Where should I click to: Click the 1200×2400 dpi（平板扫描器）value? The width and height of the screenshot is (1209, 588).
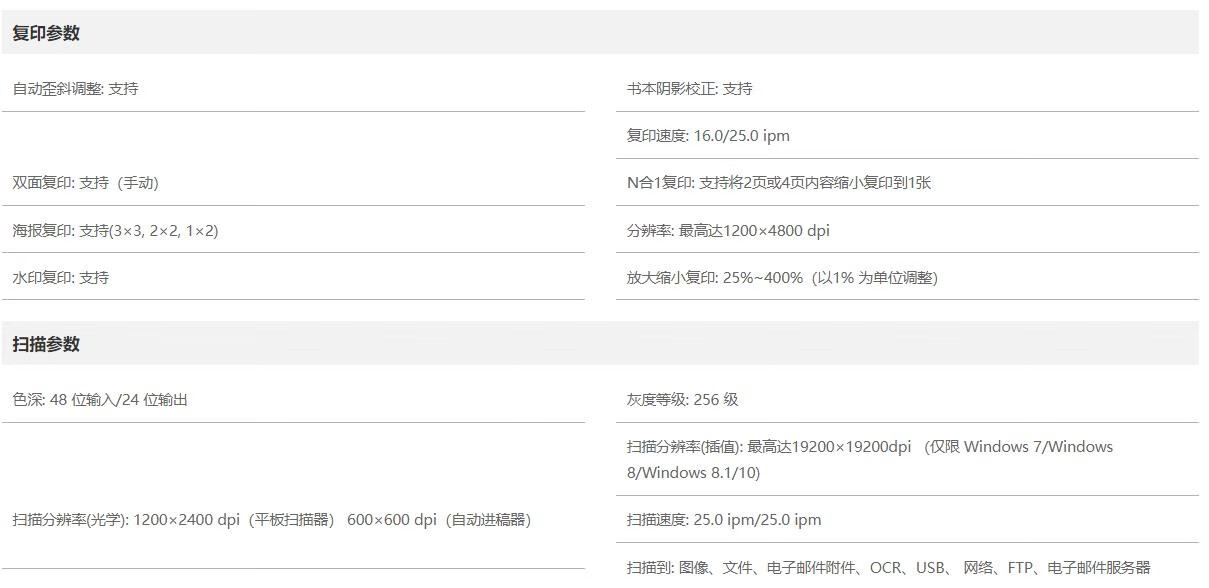pos(235,519)
